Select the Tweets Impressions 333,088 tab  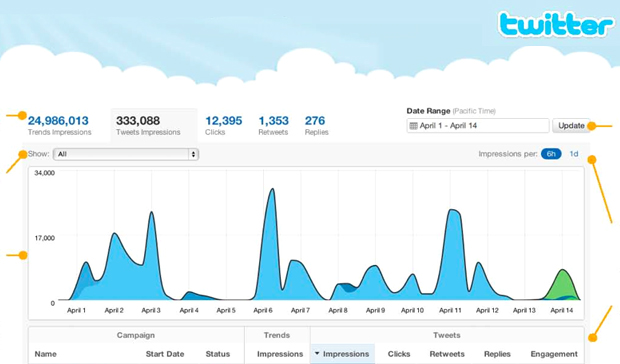point(154,125)
